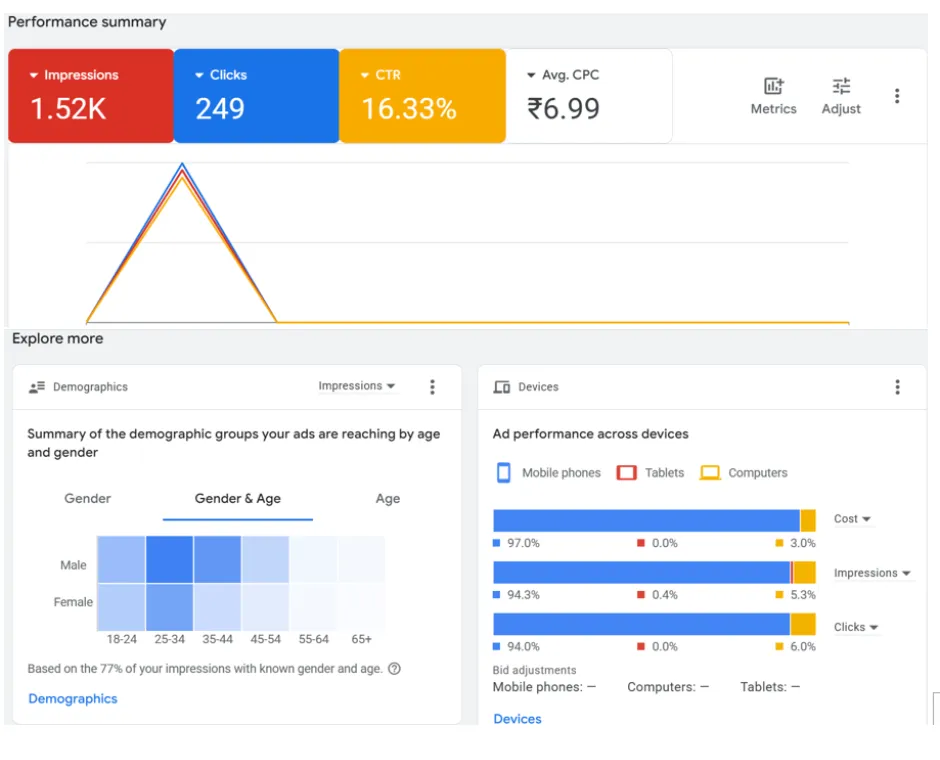Open the Metrics chart icon
Image resolution: width=940 pixels, height=760 pixels.
coord(773,86)
